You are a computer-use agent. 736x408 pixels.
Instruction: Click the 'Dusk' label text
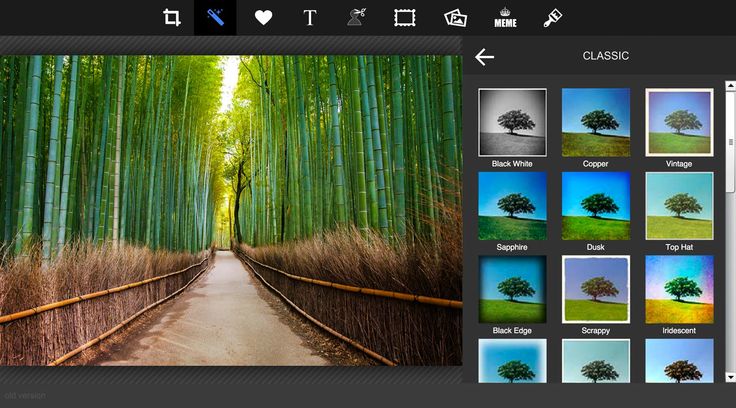596,247
